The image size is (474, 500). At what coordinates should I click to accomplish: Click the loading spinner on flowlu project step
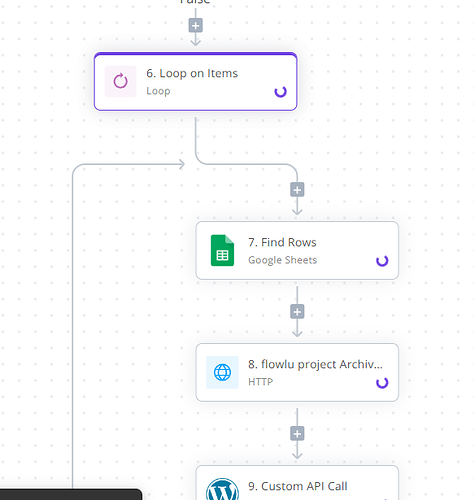[x=382, y=383]
